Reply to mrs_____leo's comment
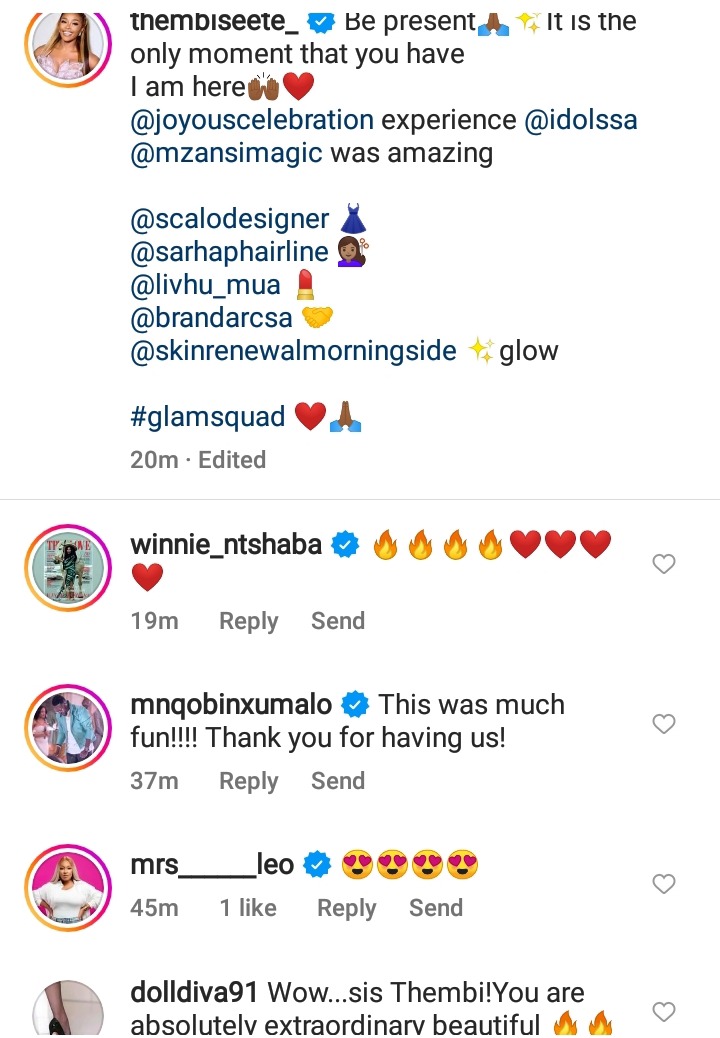Viewport: 720px width, 1038px height. click(346, 908)
